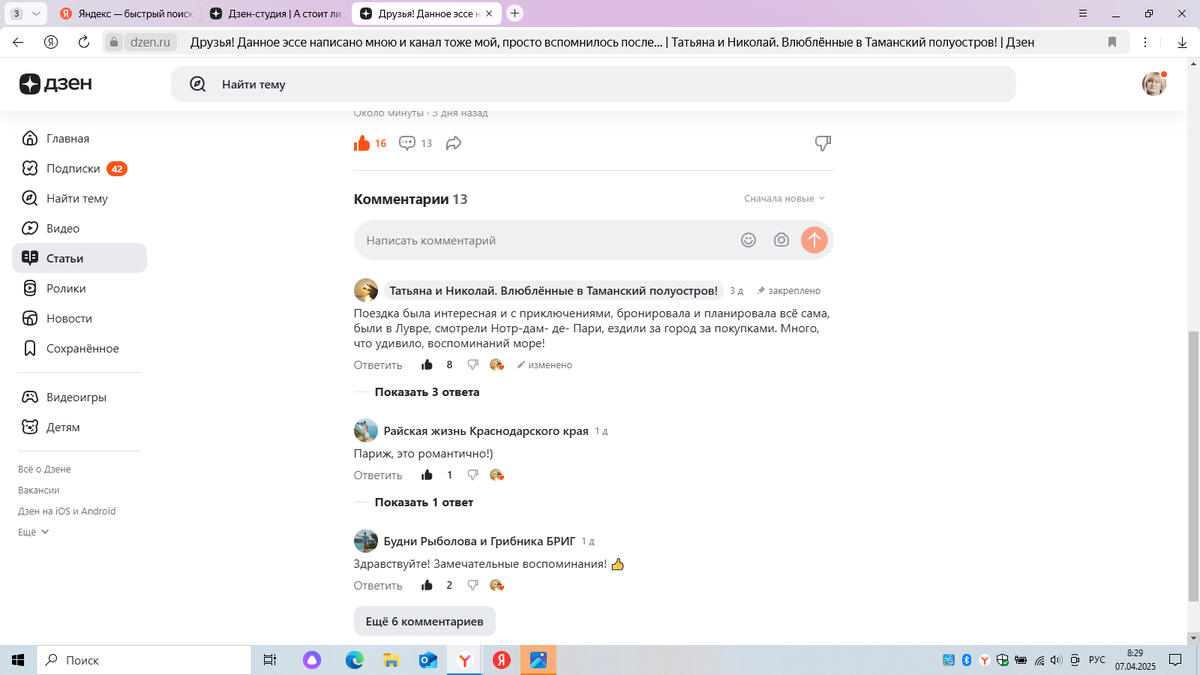Click the Dzen logo in the header
1200x675 pixels.
[55, 84]
